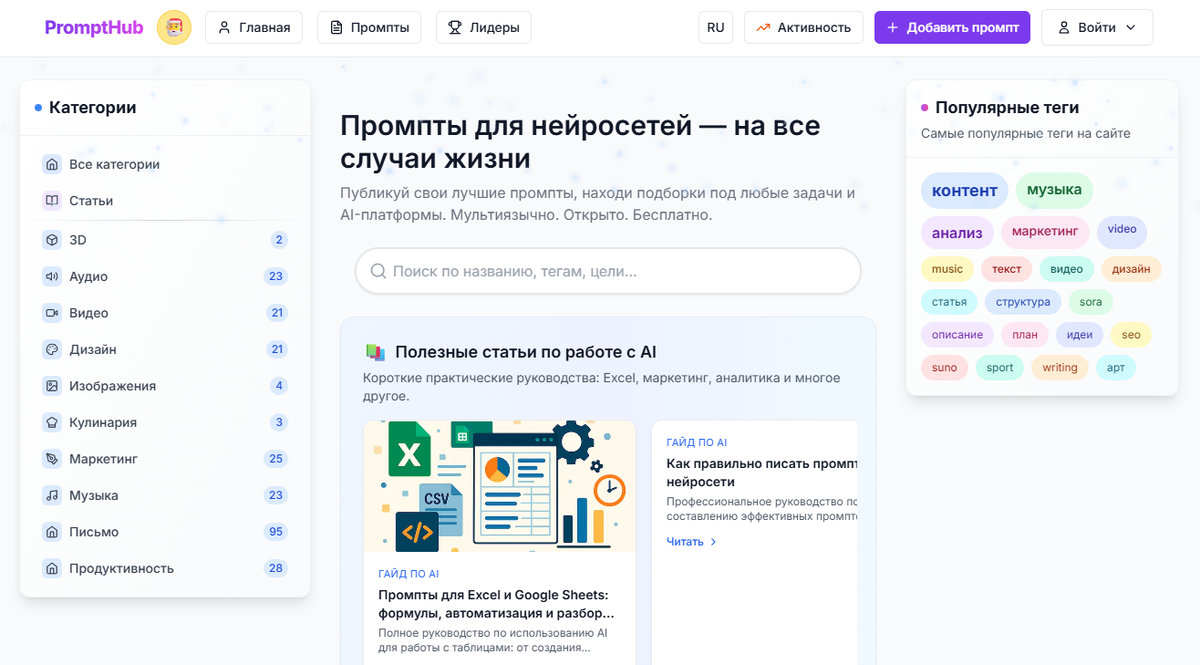Image resolution: width=1200 pixels, height=665 pixels.
Task: Select the видео tag
Action: [1067, 269]
